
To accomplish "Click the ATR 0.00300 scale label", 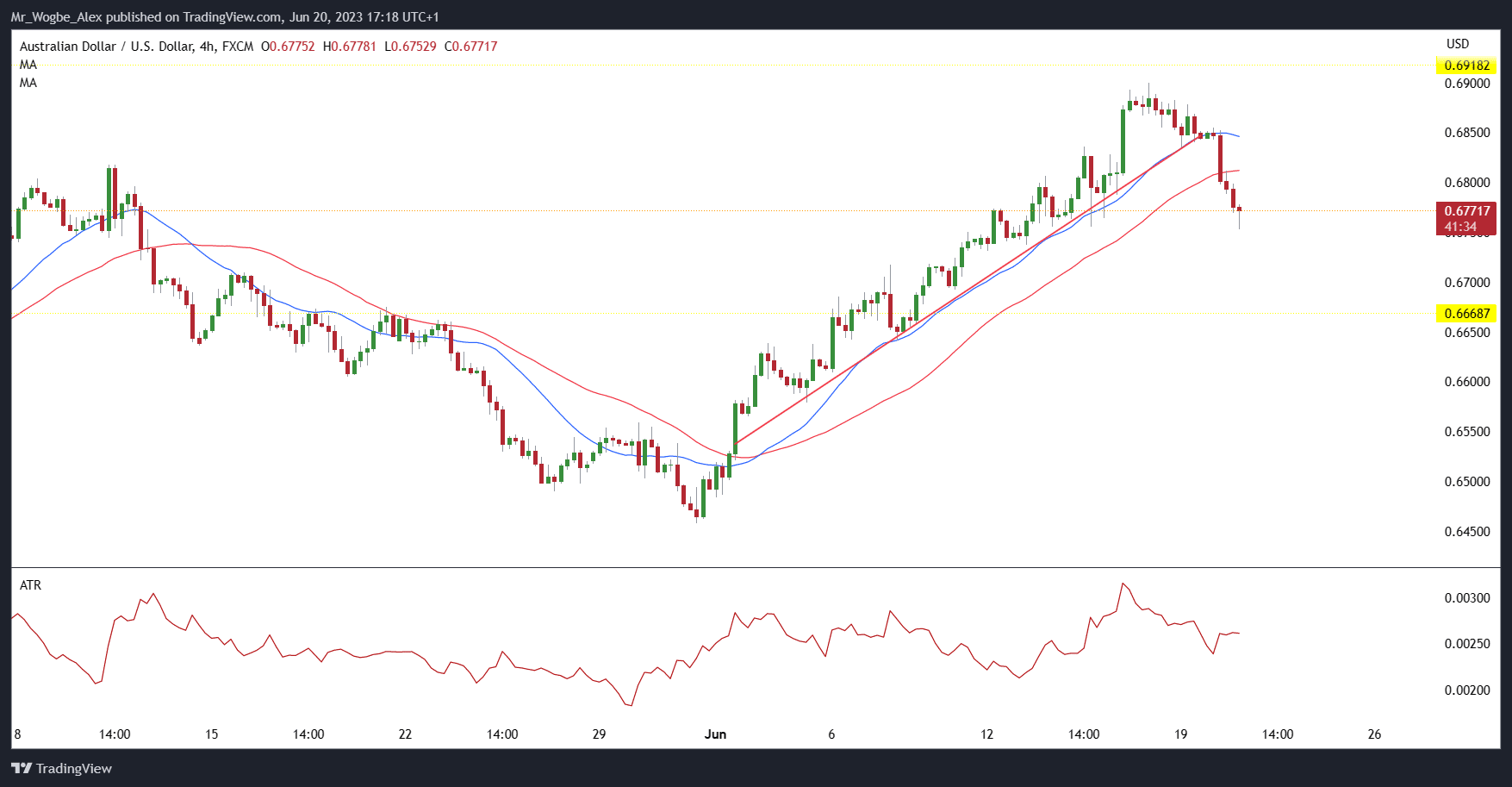I will pos(1466,598).
